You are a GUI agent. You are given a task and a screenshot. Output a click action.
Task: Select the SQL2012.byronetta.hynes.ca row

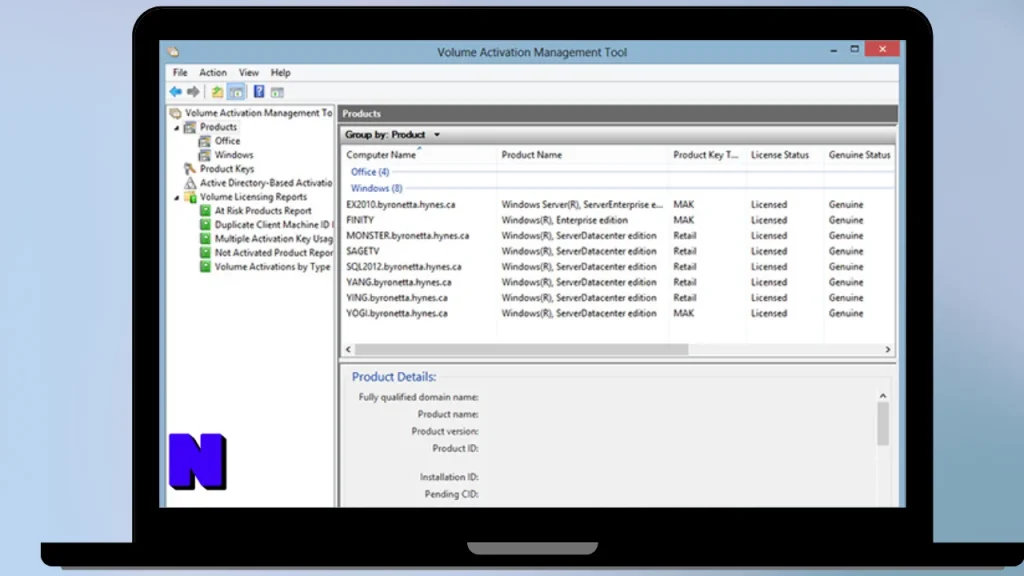point(617,266)
